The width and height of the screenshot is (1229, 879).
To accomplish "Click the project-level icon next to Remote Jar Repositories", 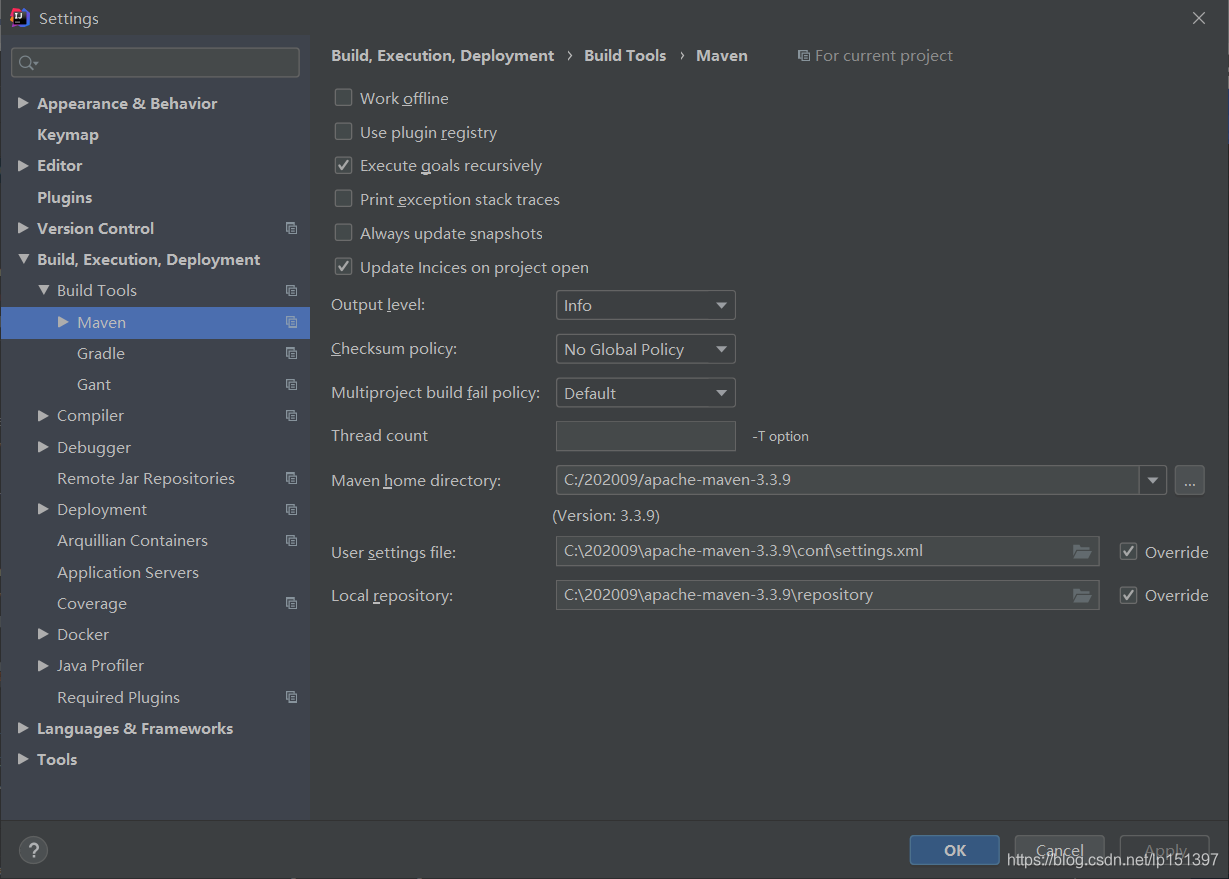I will pos(291,478).
